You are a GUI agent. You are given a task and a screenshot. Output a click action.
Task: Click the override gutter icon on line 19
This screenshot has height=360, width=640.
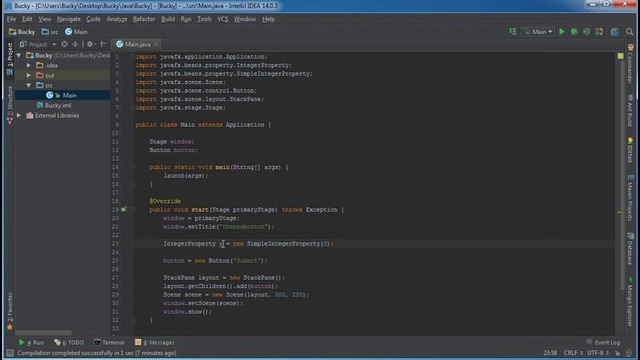click(124, 209)
